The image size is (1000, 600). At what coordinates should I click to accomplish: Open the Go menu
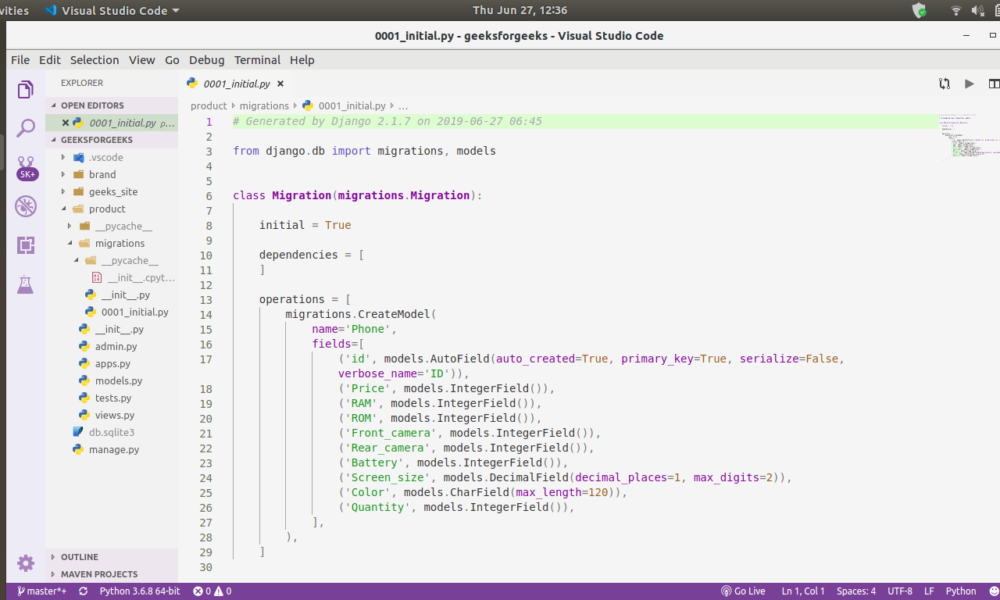pyautogui.click(x=172, y=60)
